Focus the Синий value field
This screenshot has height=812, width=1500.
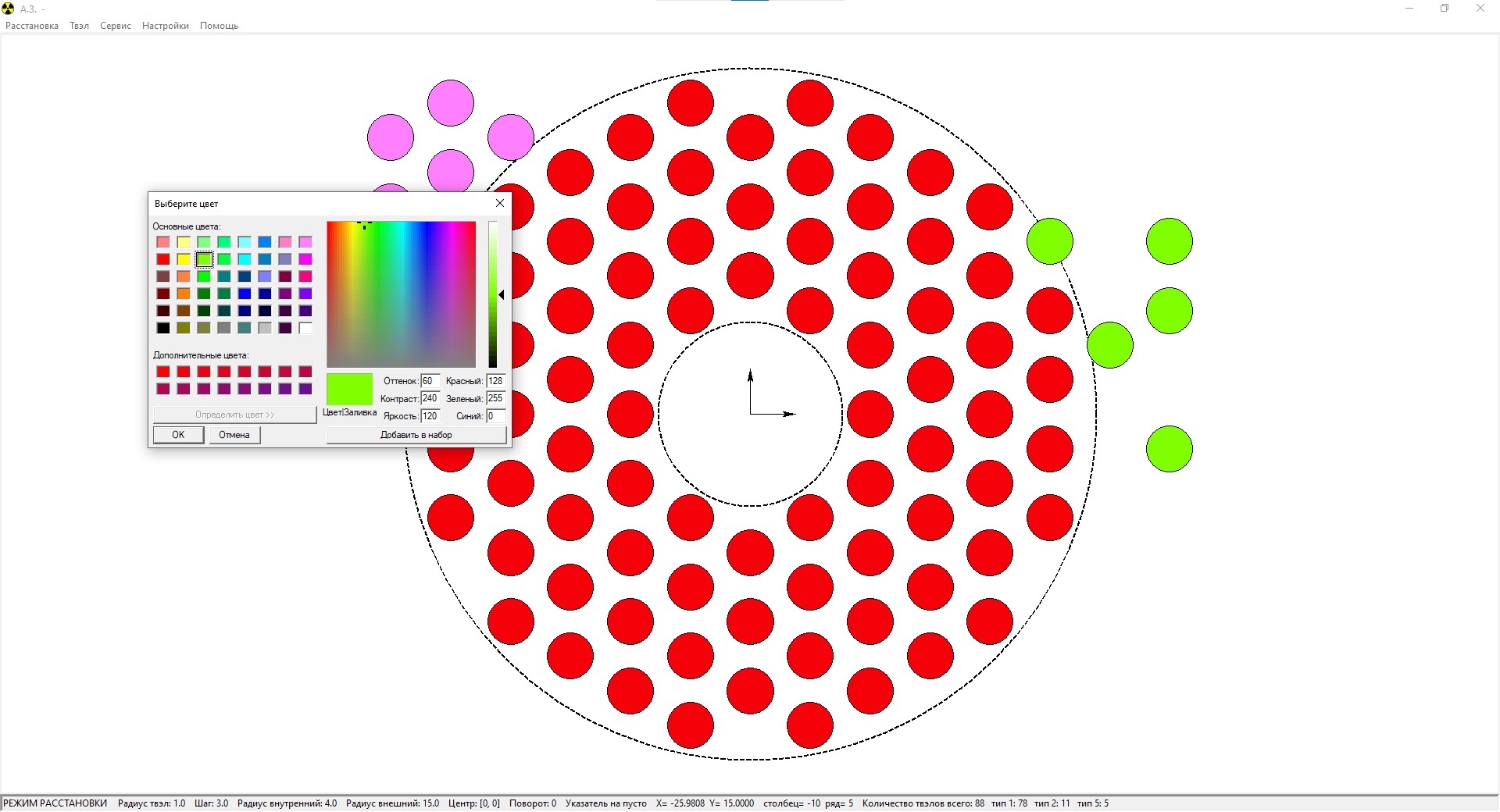496,416
